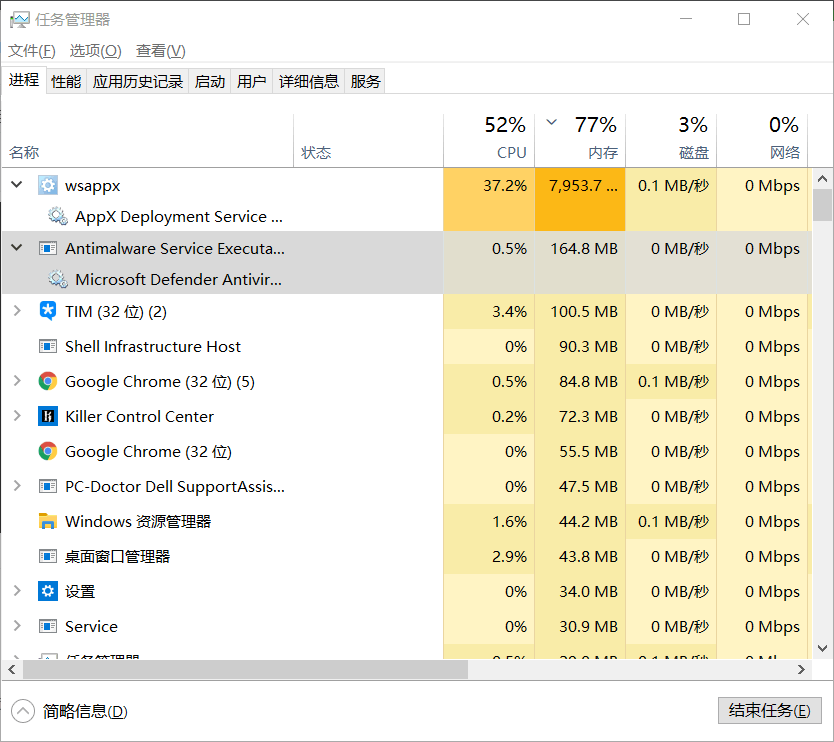The height and width of the screenshot is (742, 834).
Task: Expand the Google Chrome (32 位) (5) group
Action: (x=17, y=381)
